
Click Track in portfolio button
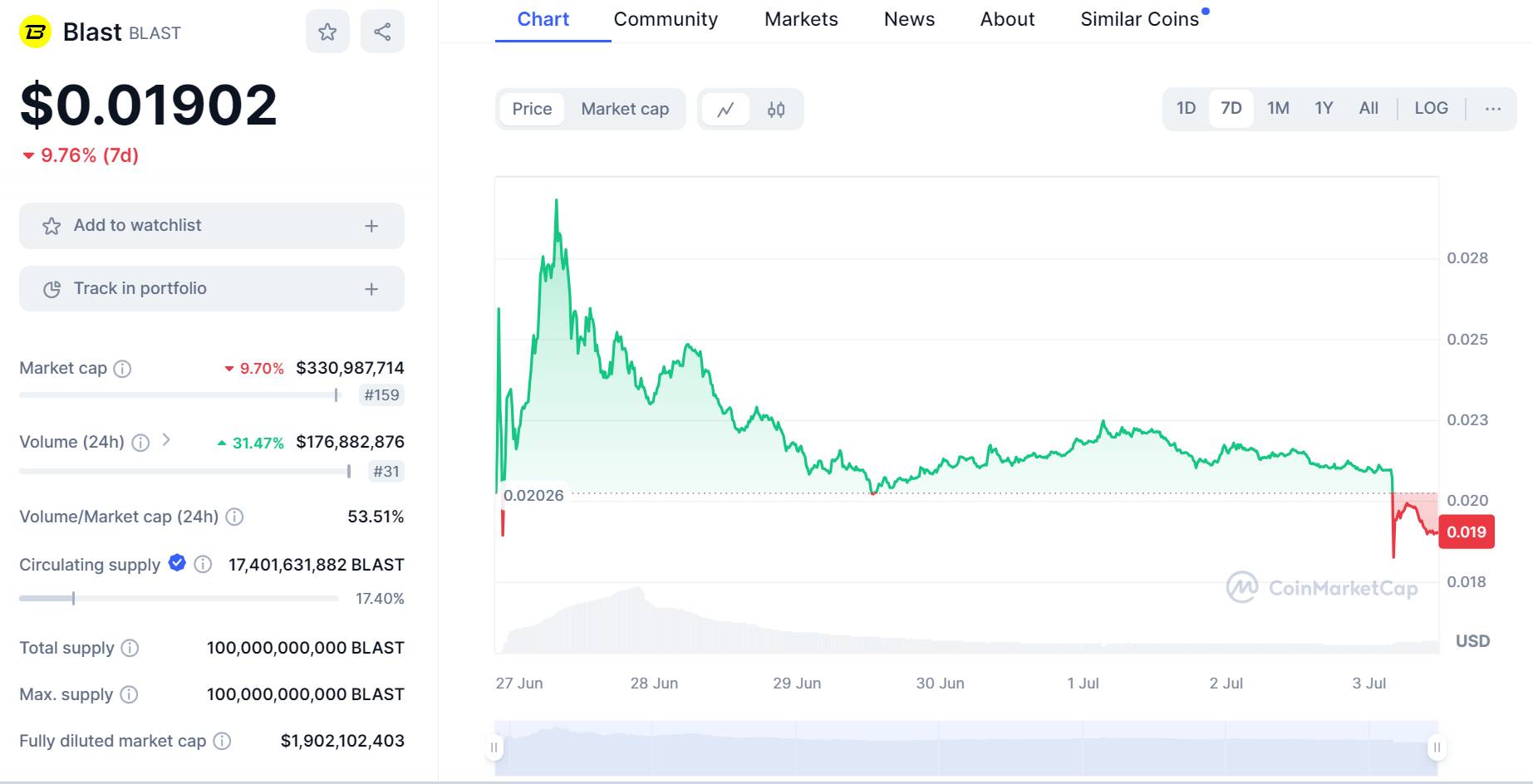point(212,289)
